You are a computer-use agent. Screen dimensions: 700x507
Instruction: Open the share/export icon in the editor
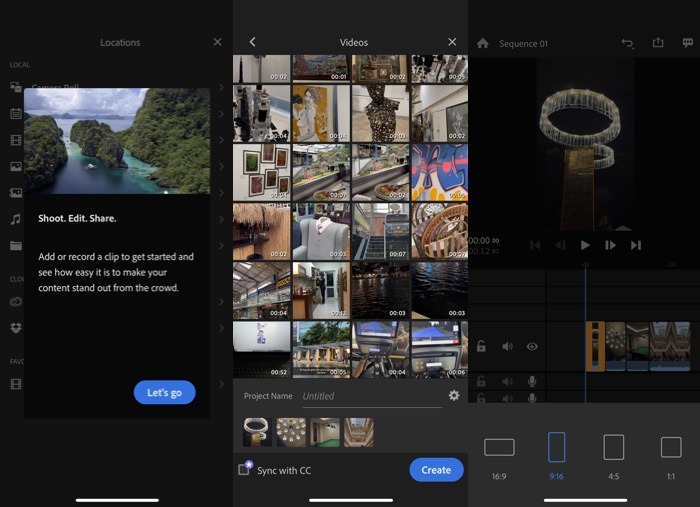(x=658, y=42)
